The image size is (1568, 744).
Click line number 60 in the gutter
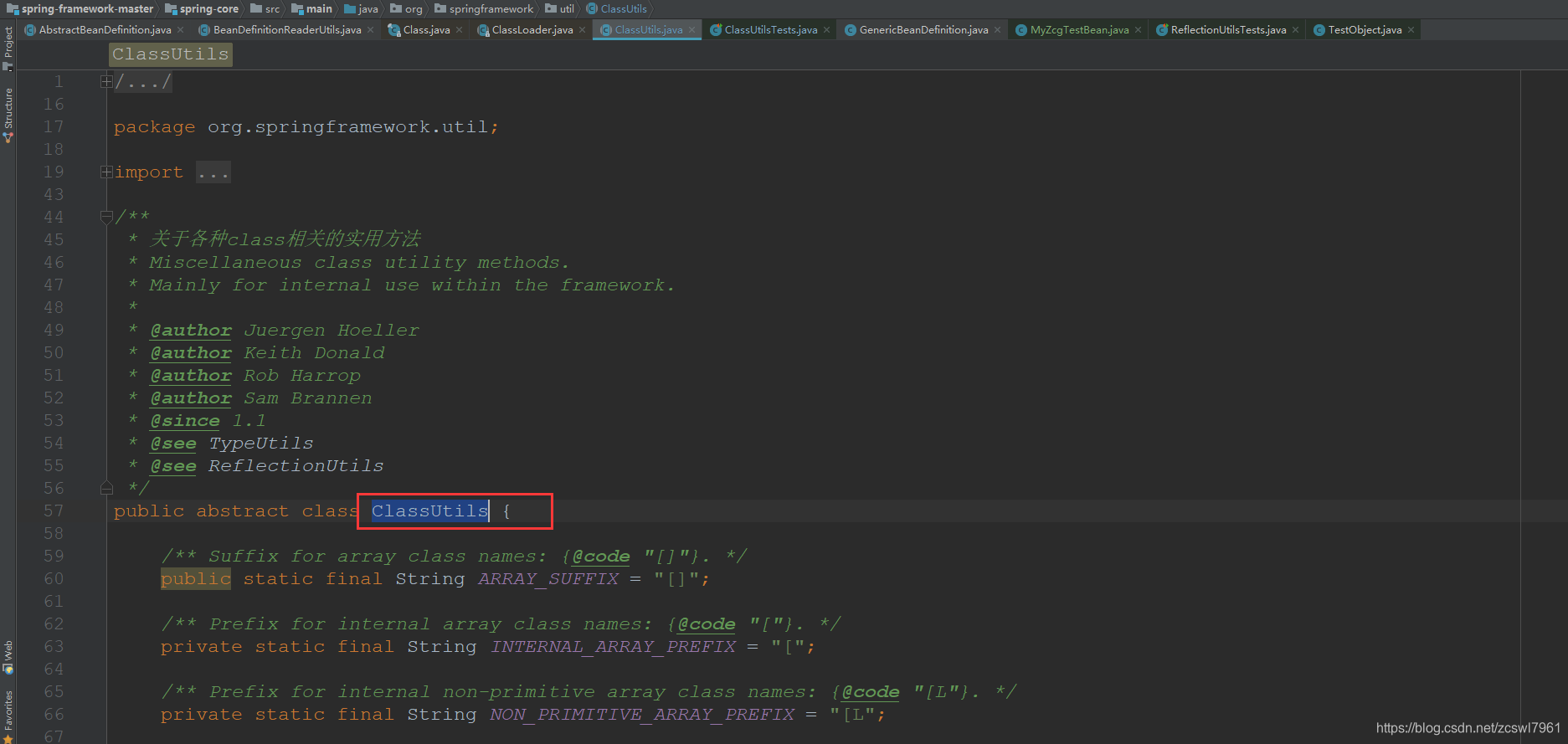click(x=54, y=579)
